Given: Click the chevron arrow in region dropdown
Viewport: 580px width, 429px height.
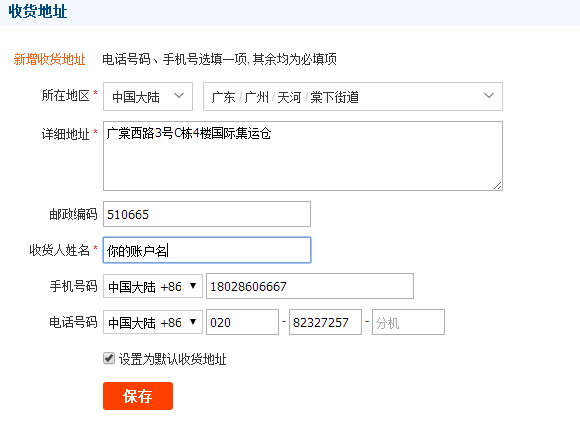Looking at the screenshot, I should point(179,96).
